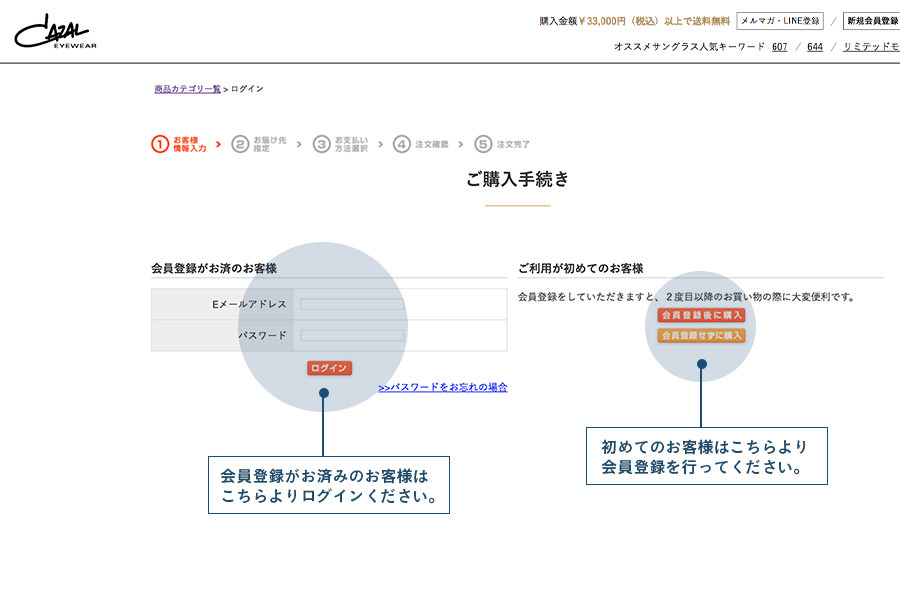
Task: Click 購入金額¥33,000円 free shipping notice
Action: pyautogui.click(x=634, y=21)
